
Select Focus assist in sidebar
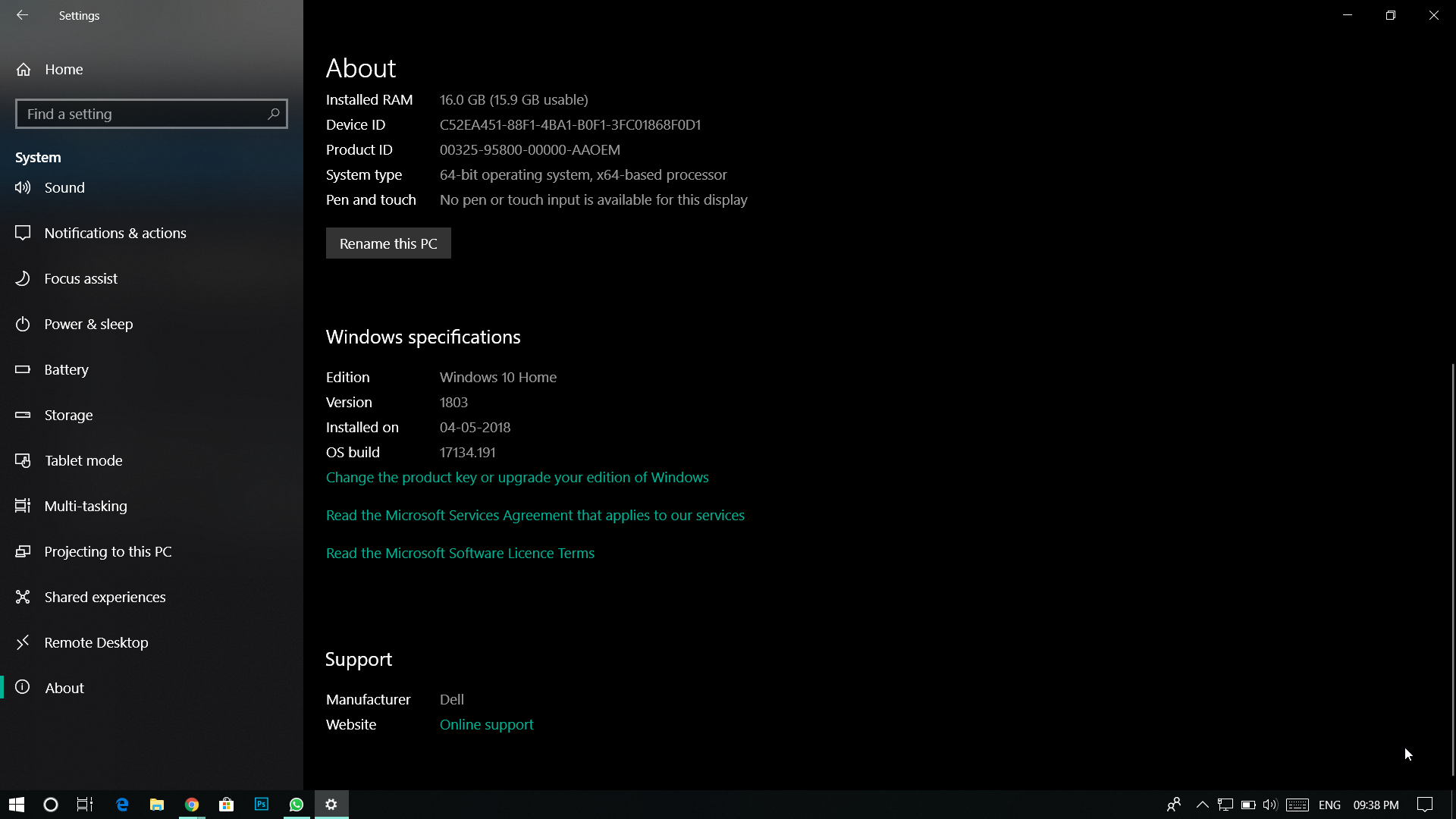81,278
